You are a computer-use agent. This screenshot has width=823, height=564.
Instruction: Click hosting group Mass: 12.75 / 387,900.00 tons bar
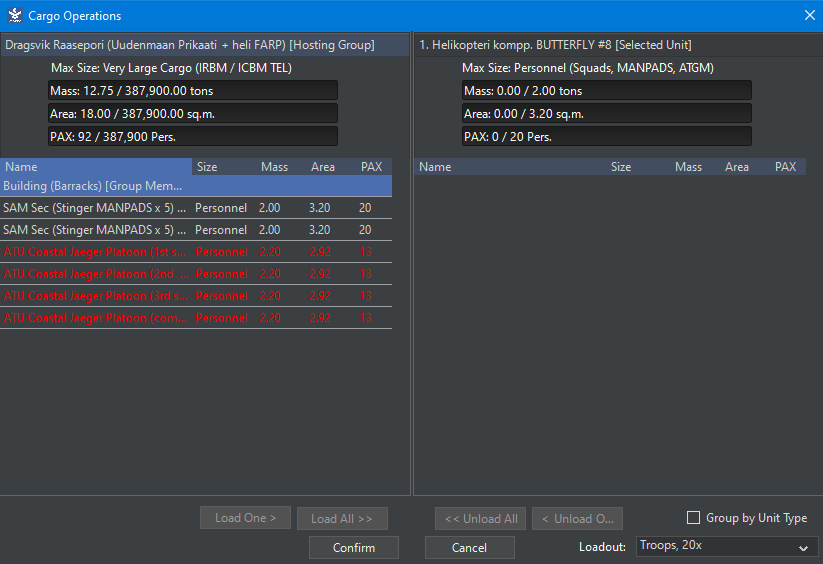point(193,90)
